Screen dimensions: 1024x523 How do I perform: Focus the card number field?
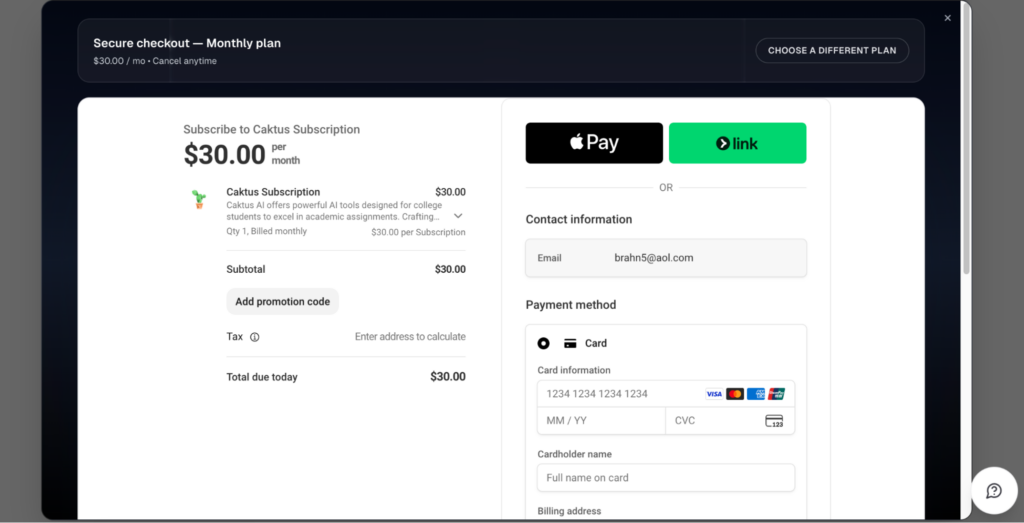tap(665, 394)
